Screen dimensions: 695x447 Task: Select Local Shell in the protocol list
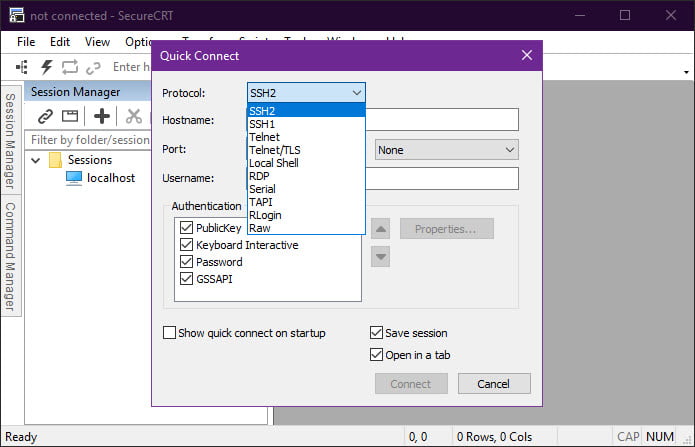[306, 163]
